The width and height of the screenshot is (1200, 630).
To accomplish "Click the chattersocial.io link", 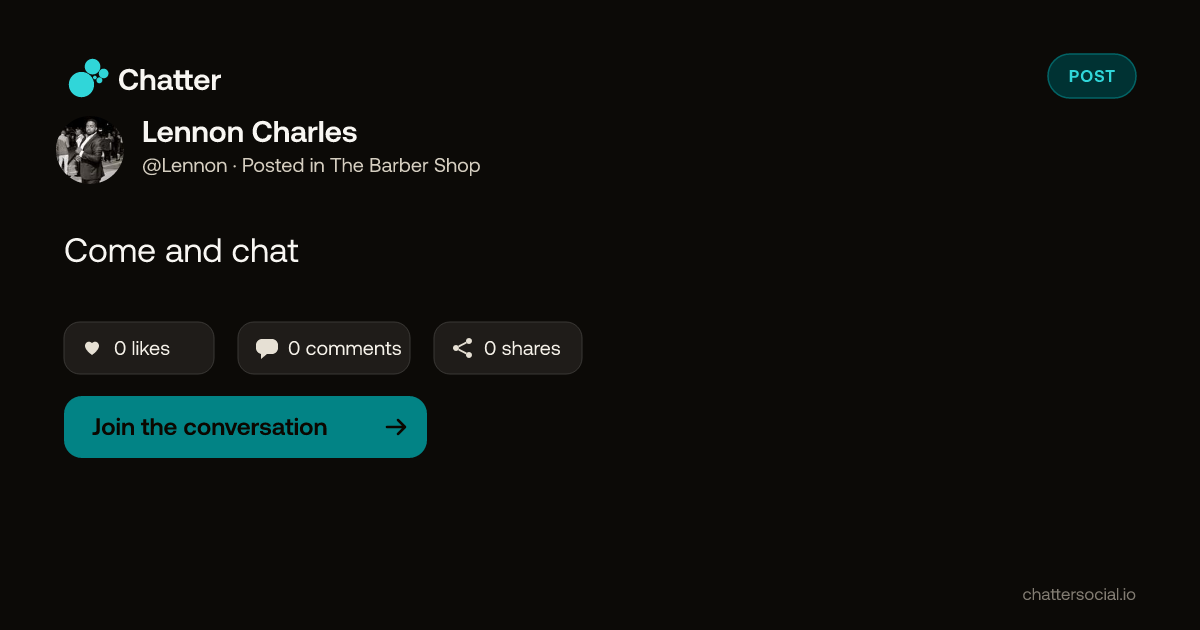I will pyautogui.click(x=1079, y=594).
